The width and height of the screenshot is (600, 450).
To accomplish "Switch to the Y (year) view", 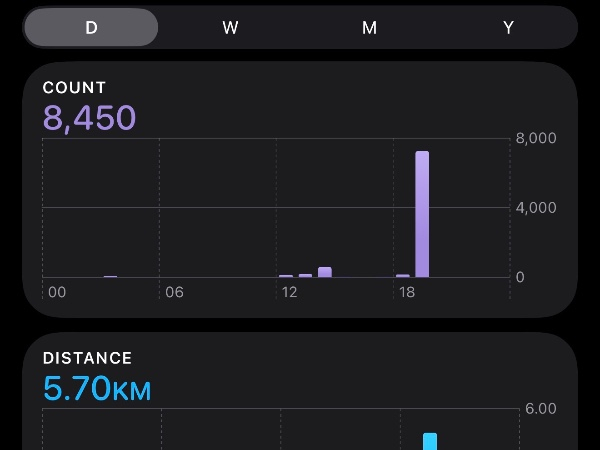I will click(508, 28).
